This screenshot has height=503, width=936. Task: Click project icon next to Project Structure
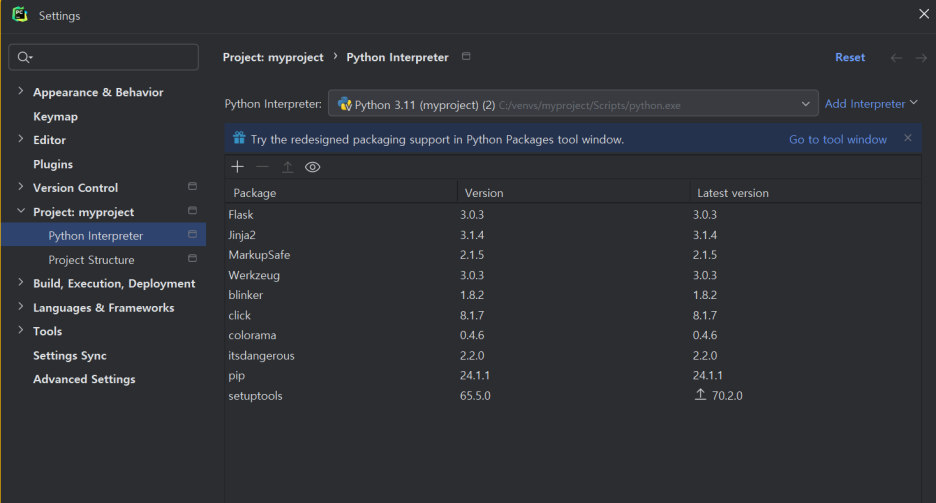click(x=192, y=258)
